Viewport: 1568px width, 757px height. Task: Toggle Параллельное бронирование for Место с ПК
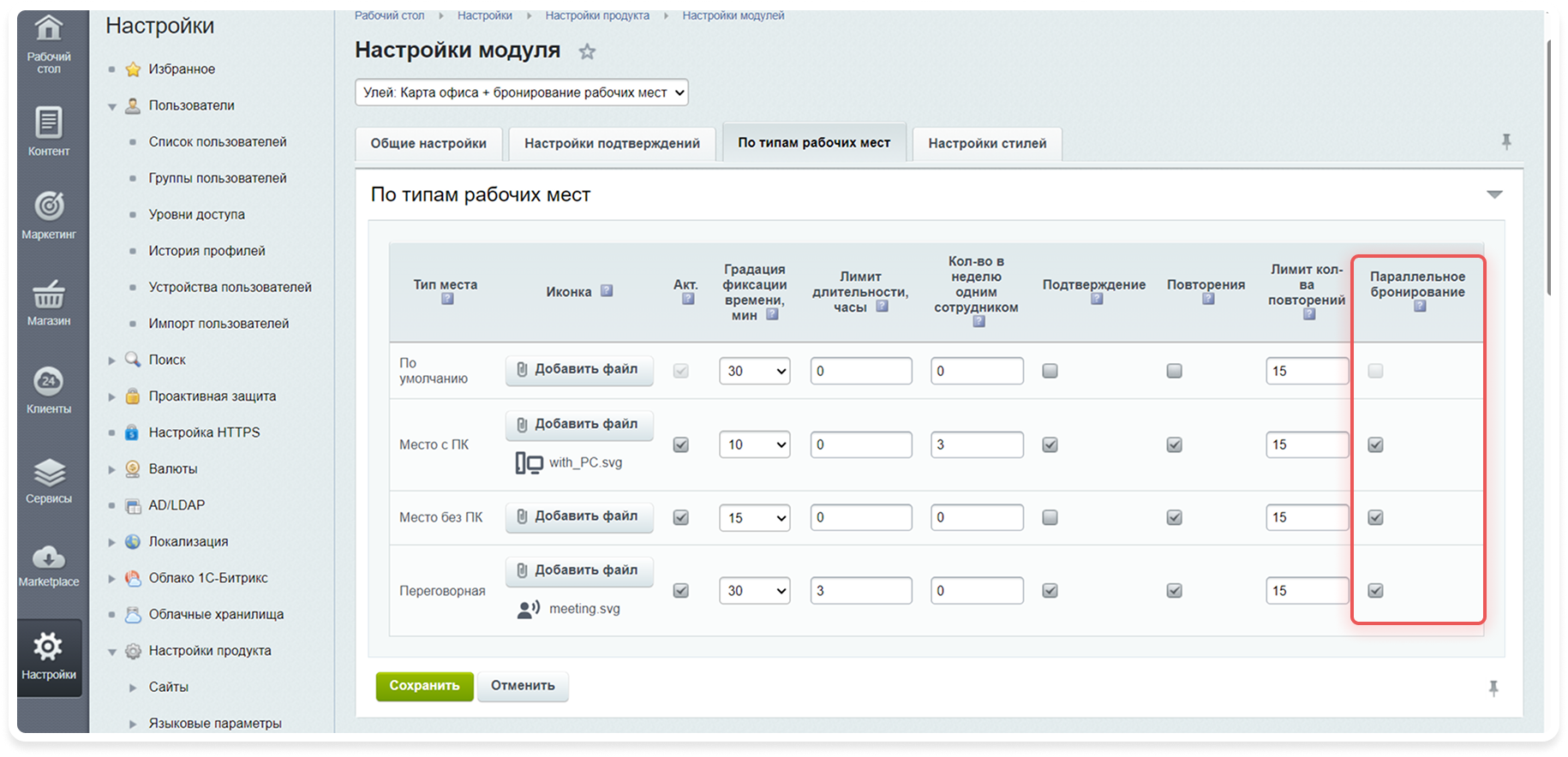1376,444
